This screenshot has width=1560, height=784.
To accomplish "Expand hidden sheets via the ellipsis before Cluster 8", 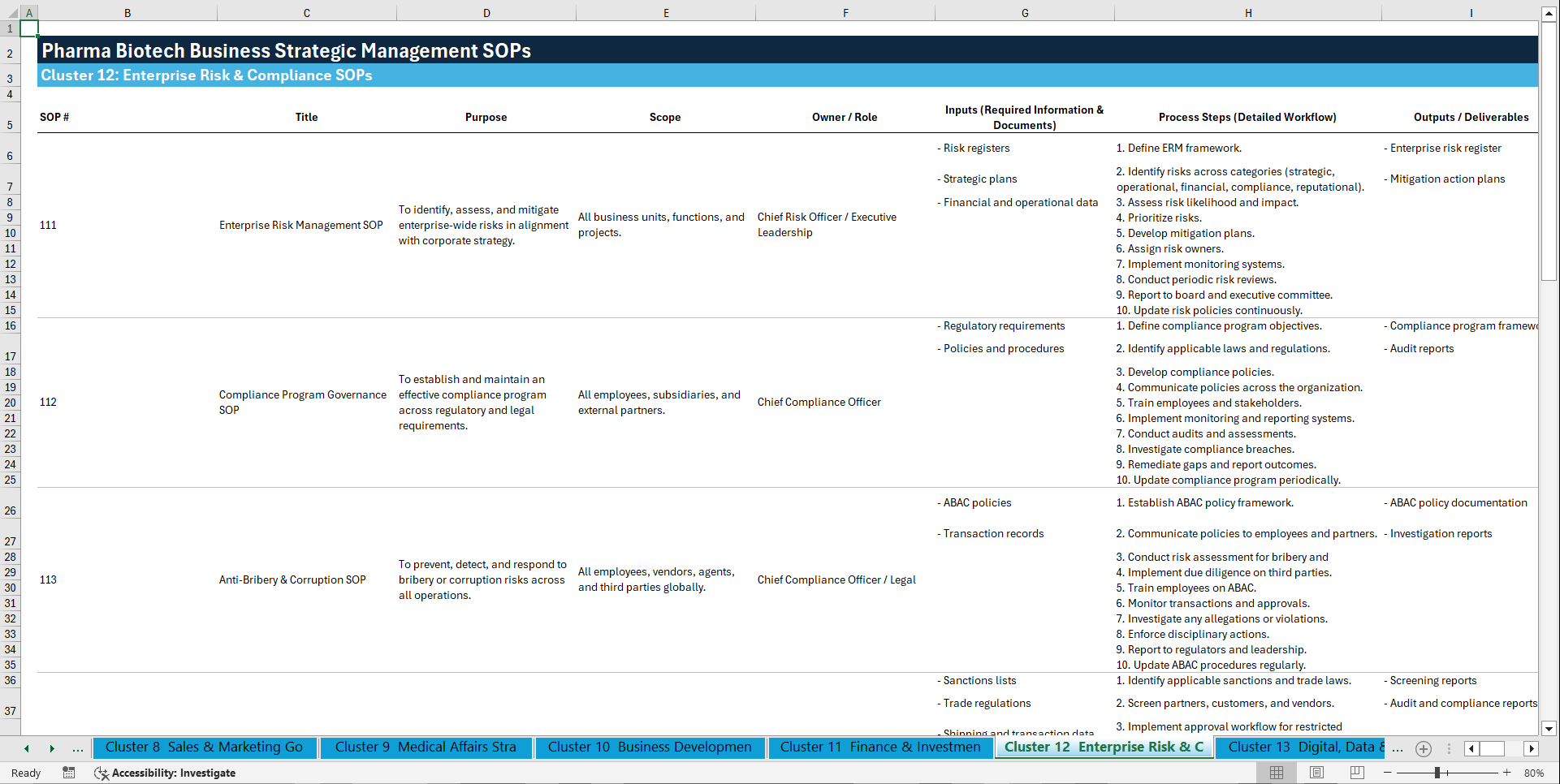I will pos(78,748).
